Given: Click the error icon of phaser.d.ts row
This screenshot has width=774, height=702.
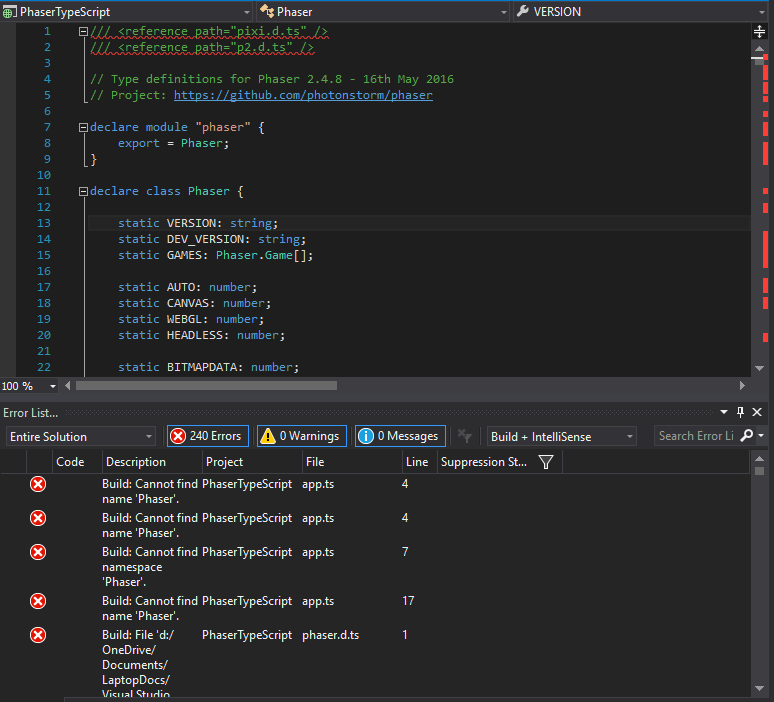Looking at the screenshot, I should [x=38, y=635].
